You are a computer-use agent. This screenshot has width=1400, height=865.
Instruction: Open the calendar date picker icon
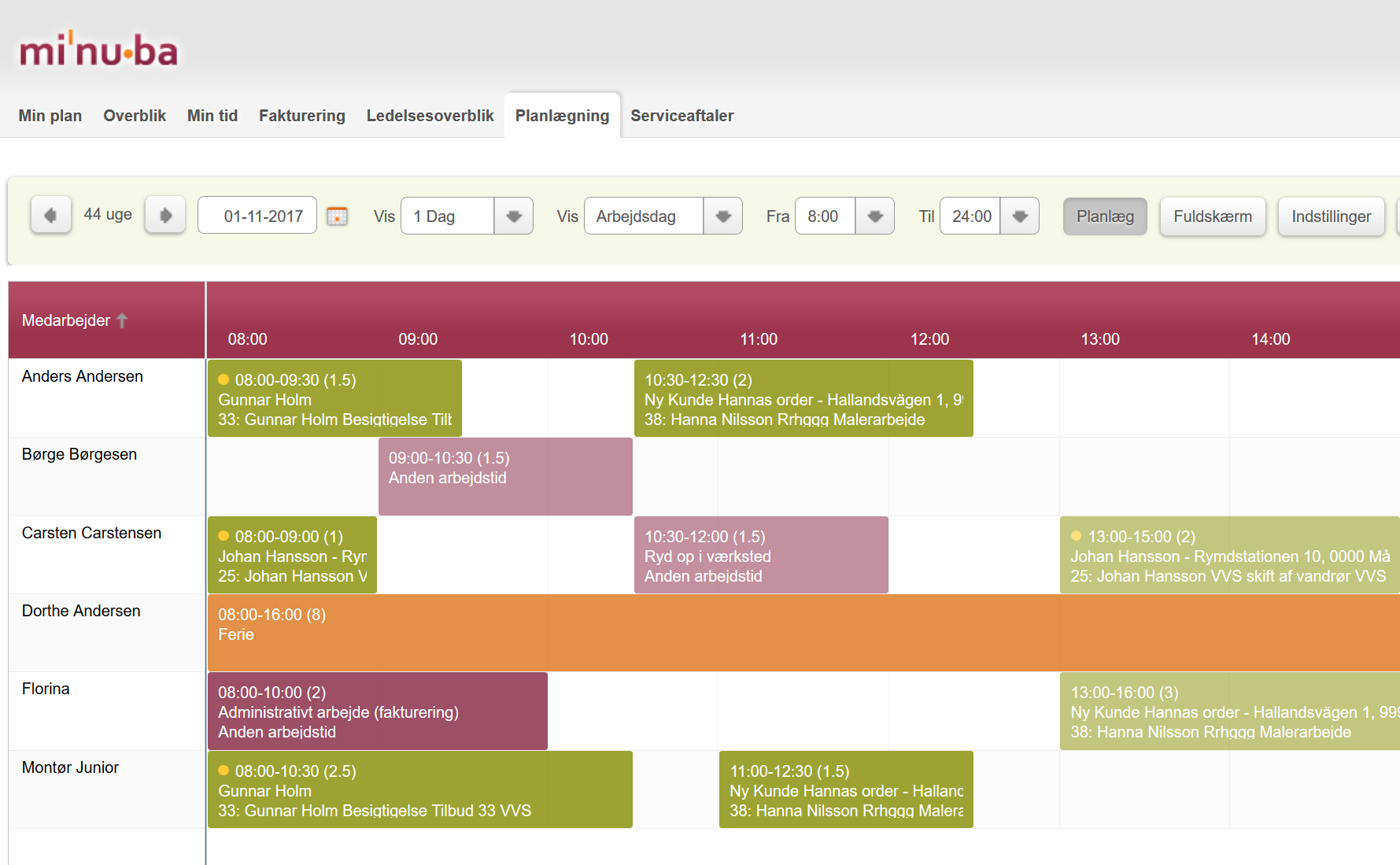[x=337, y=216]
